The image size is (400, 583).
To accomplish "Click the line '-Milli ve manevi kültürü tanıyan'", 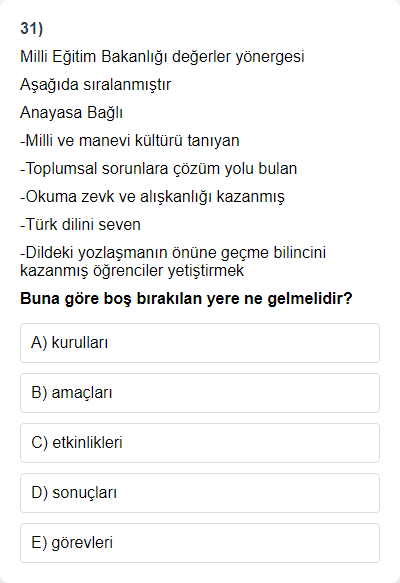I will coord(130,141).
